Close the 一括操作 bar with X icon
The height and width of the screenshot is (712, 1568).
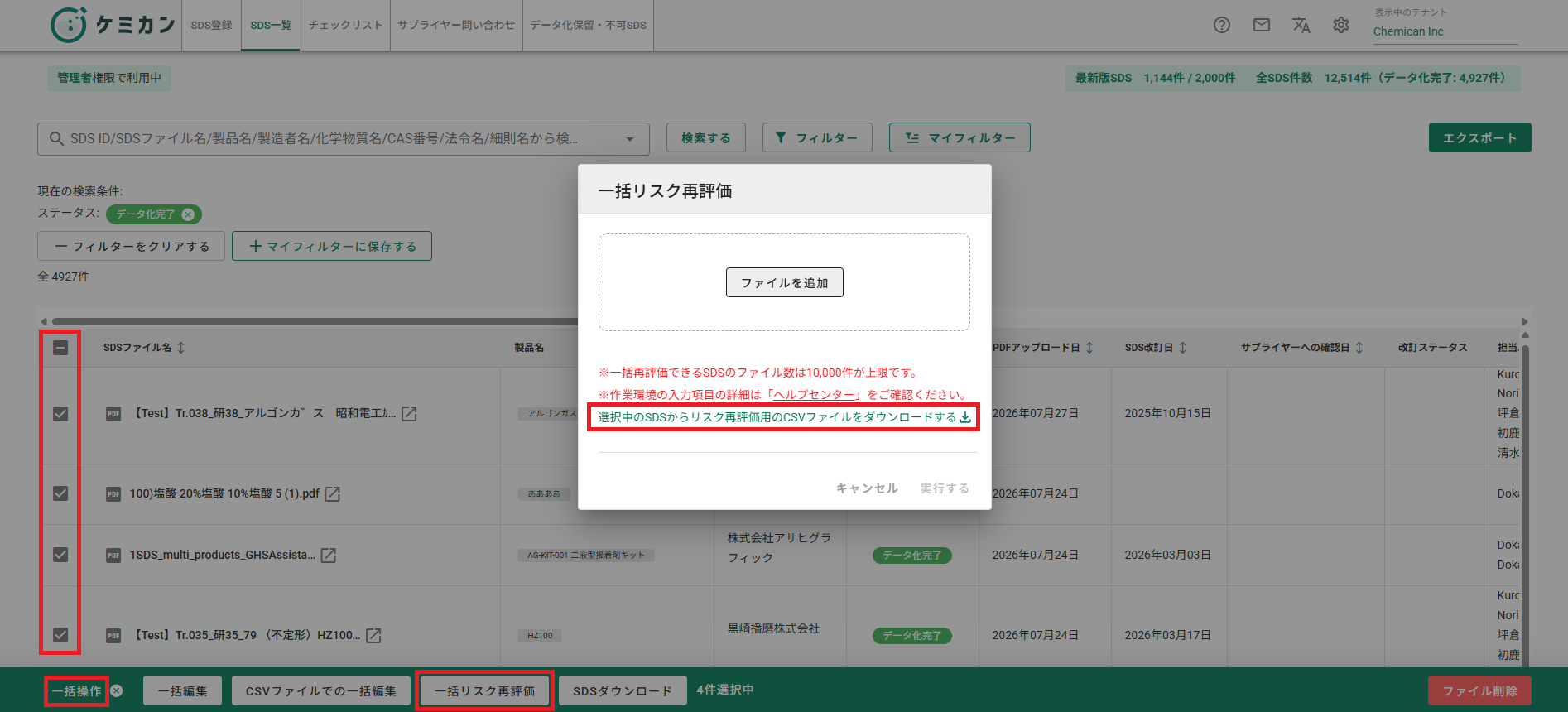(117, 690)
